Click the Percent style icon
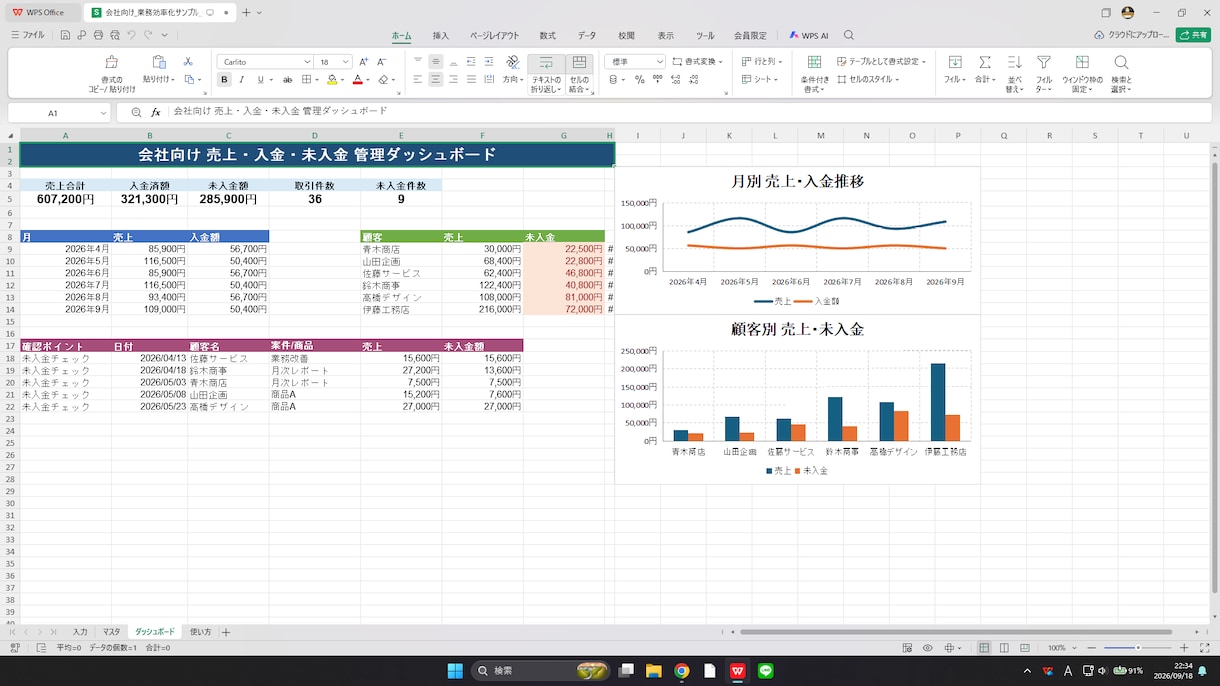This screenshot has width=1220, height=686. coord(640,80)
